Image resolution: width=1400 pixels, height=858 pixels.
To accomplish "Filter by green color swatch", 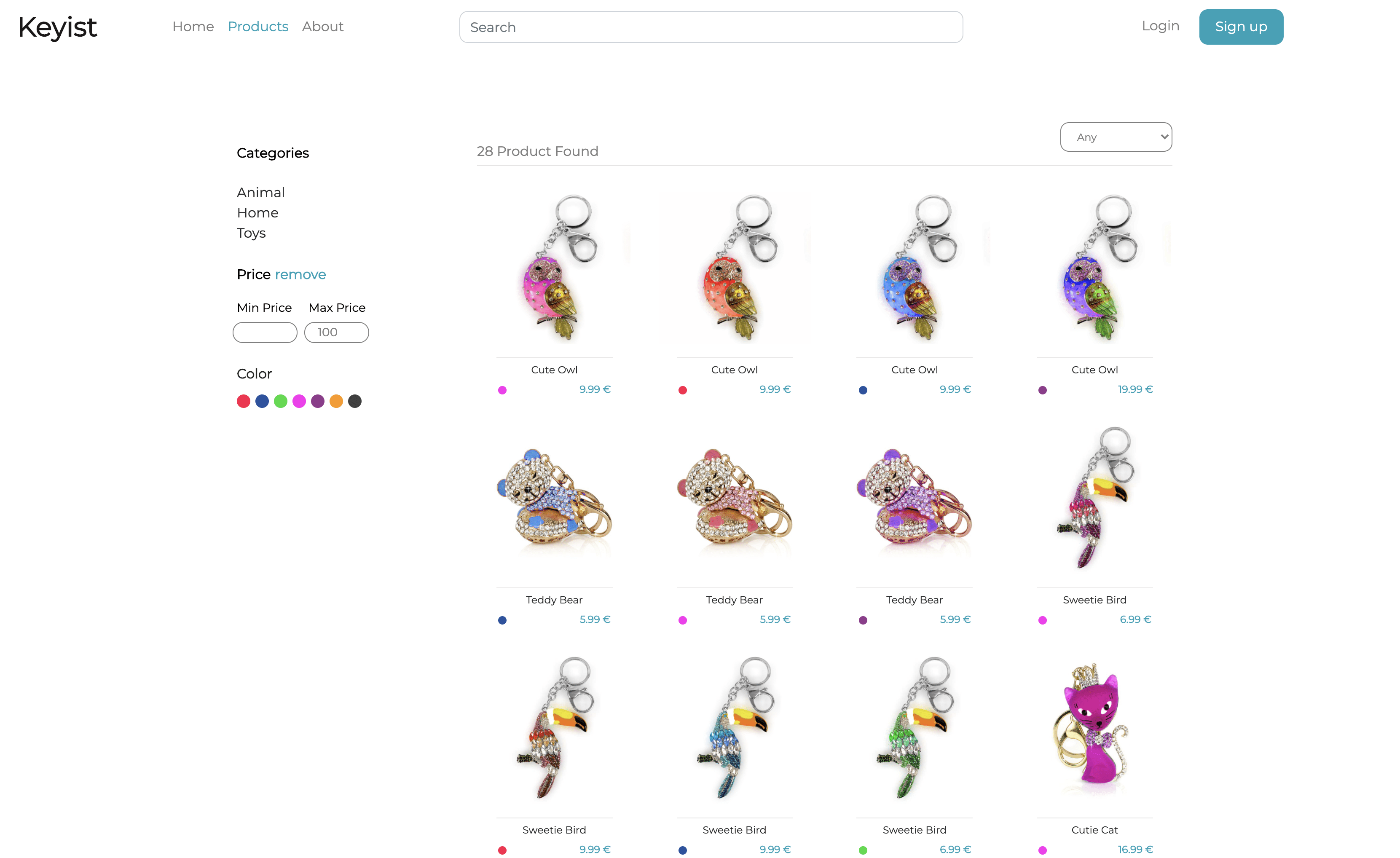I will (x=281, y=401).
